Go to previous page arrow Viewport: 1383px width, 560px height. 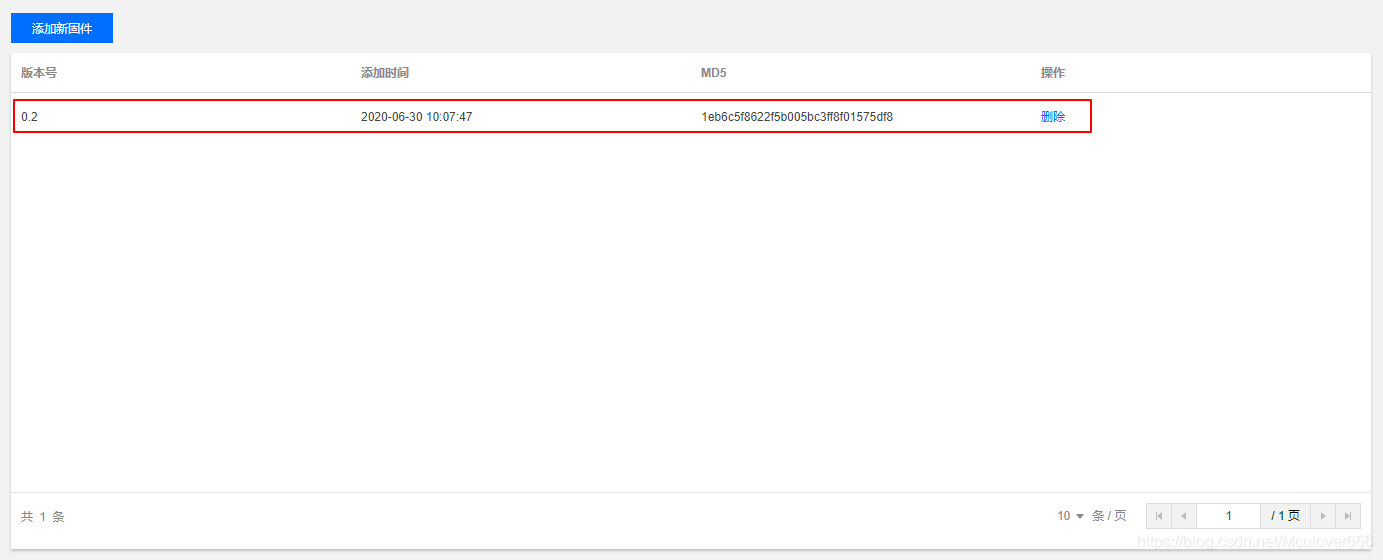(1184, 516)
